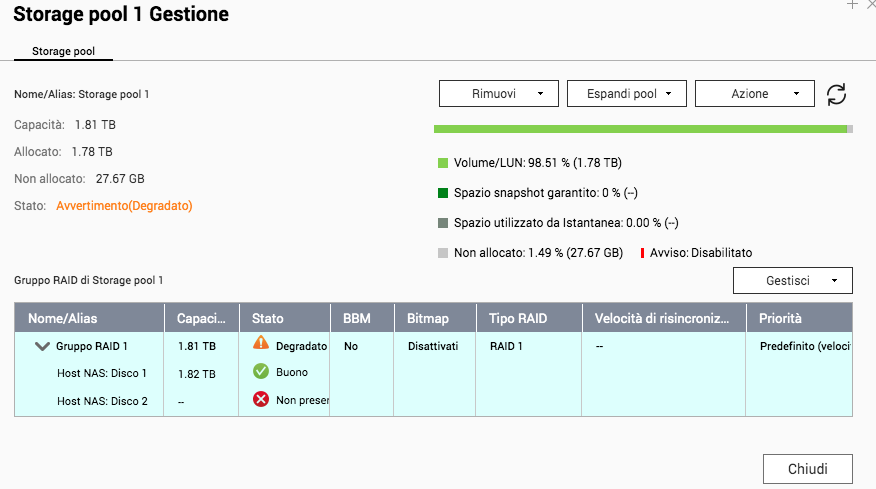This screenshot has width=876, height=489.
Task: Open the Espandi pool dropdown
Action: point(627,94)
